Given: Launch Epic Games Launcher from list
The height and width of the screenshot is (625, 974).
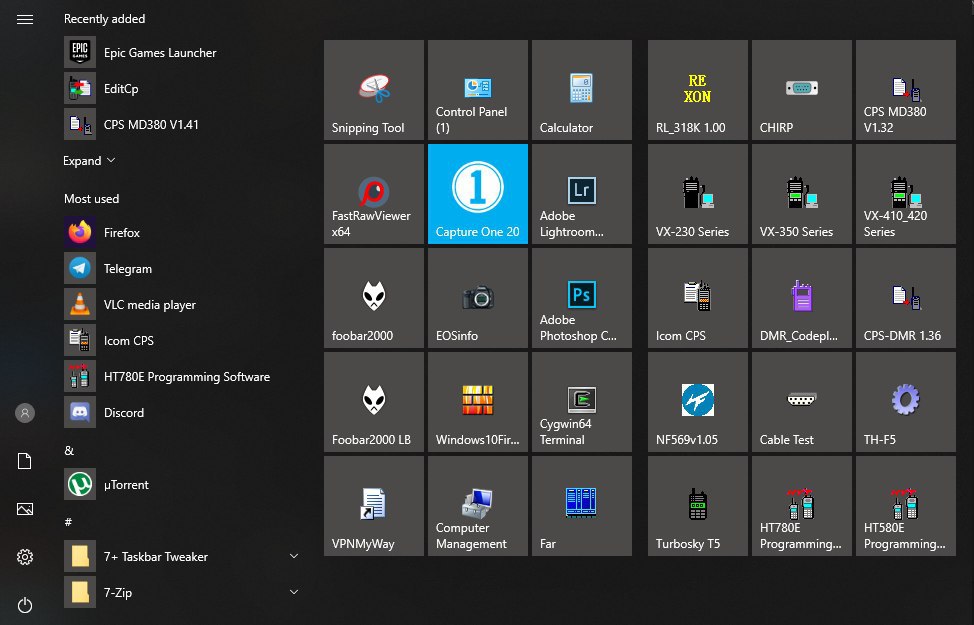Looking at the screenshot, I should [184, 53].
